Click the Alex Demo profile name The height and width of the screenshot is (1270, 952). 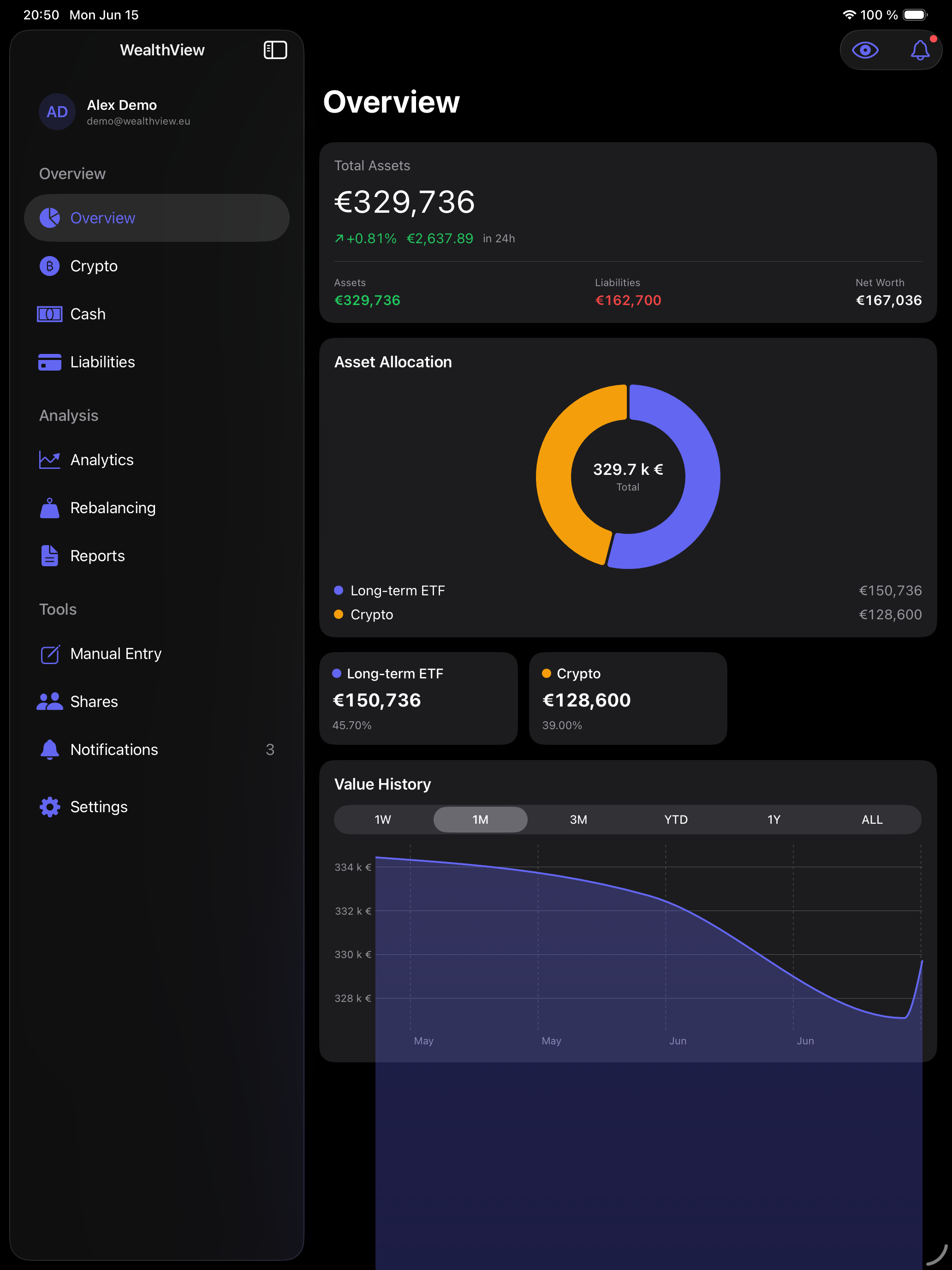122,105
